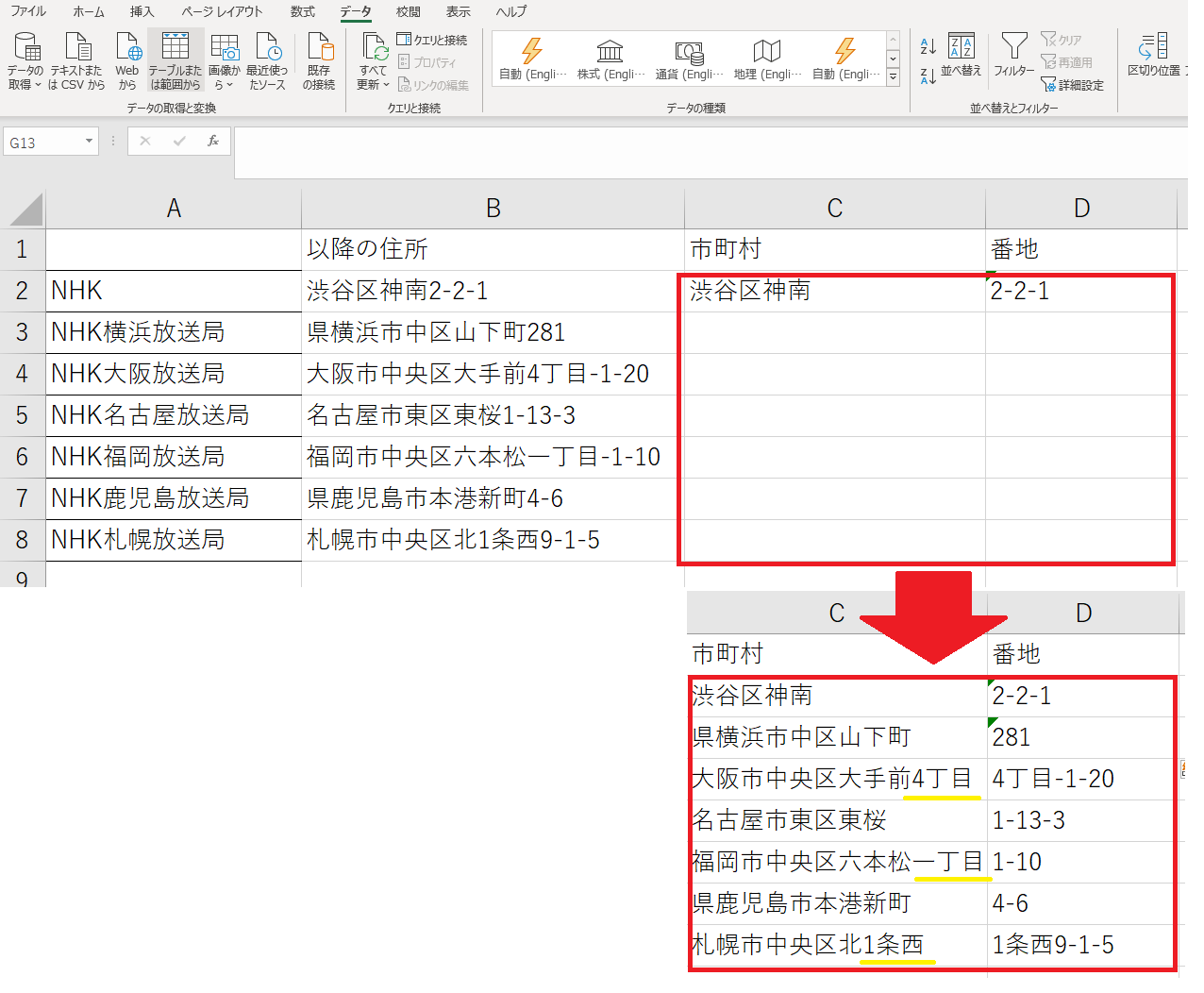Click the formula bar enter (✓) icon
The width and height of the screenshot is (1204, 993).
coord(179,142)
